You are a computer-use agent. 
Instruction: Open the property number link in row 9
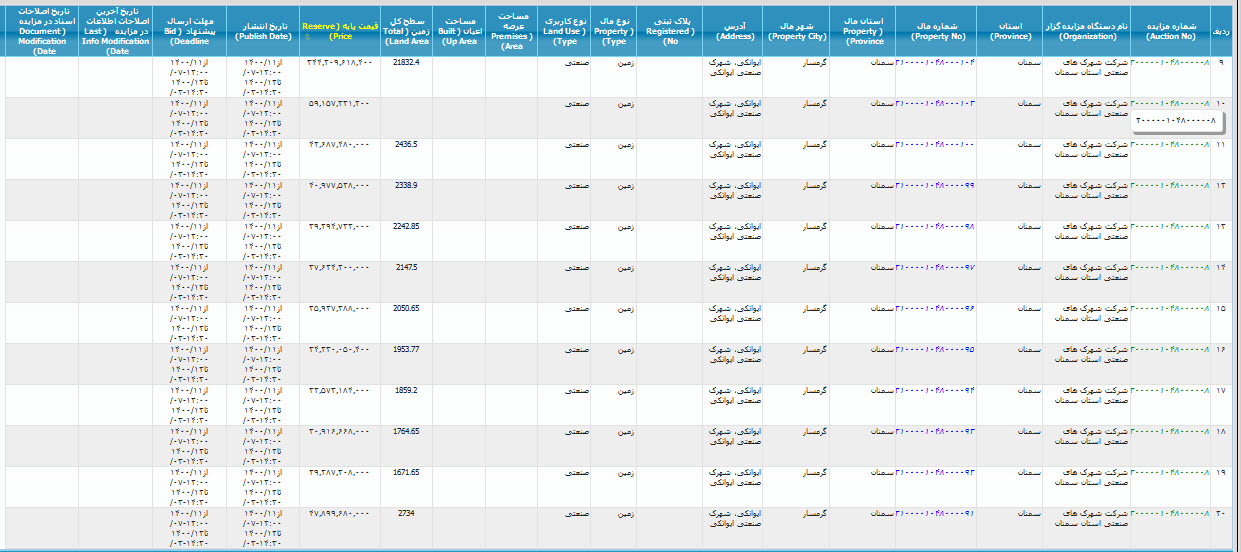click(934, 63)
